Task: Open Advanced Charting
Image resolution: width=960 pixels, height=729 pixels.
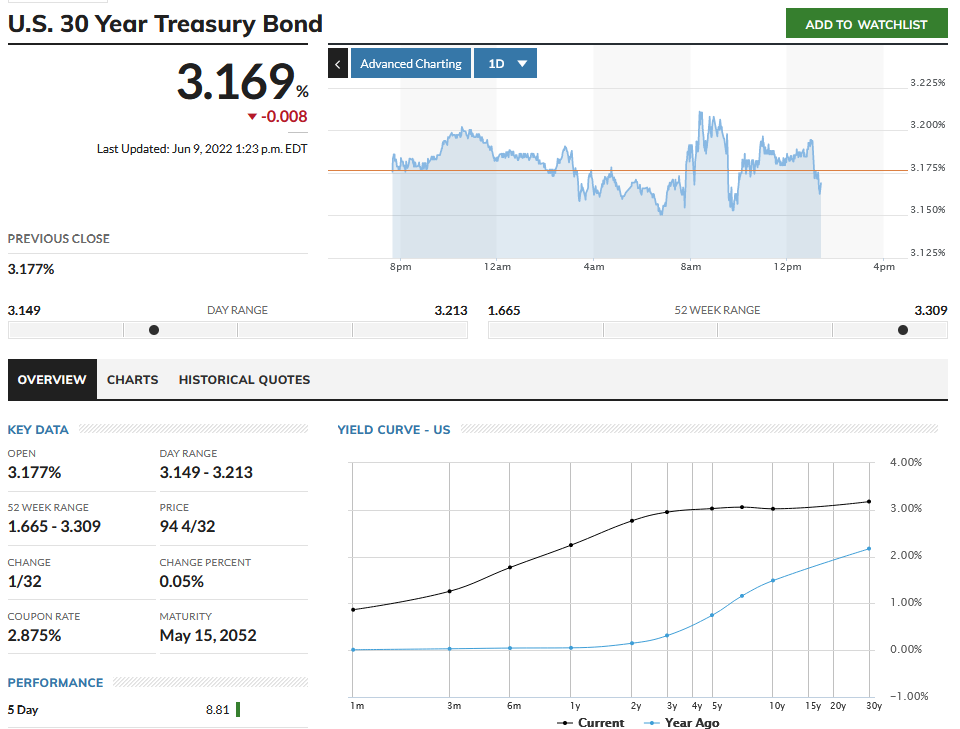Action: click(x=411, y=63)
